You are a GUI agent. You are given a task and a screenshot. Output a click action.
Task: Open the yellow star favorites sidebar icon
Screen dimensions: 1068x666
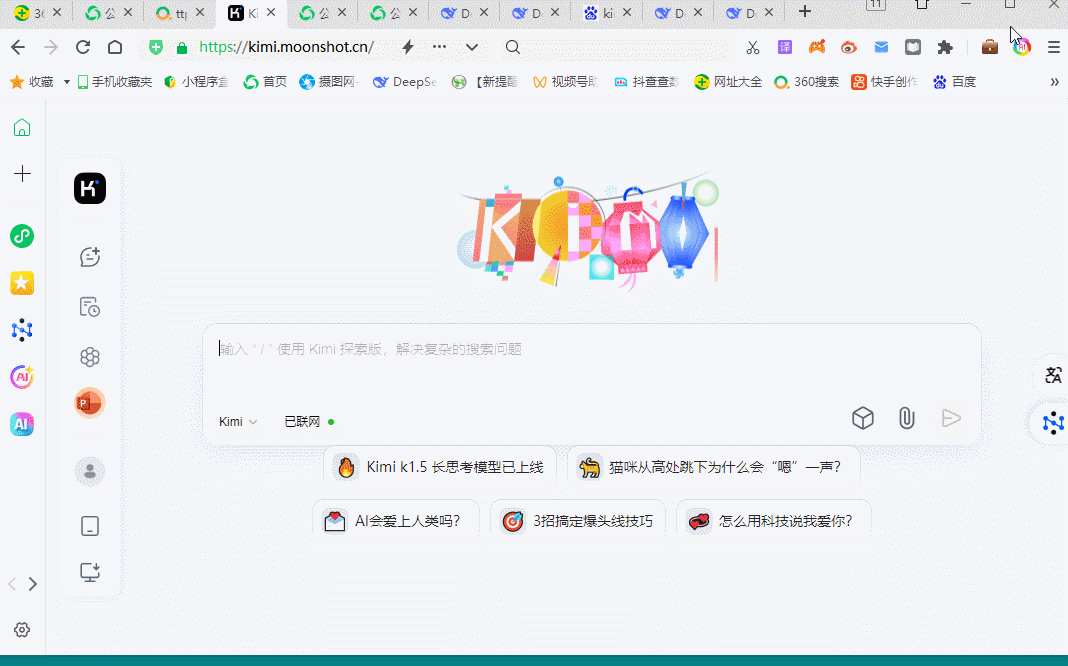pyautogui.click(x=22, y=283)
